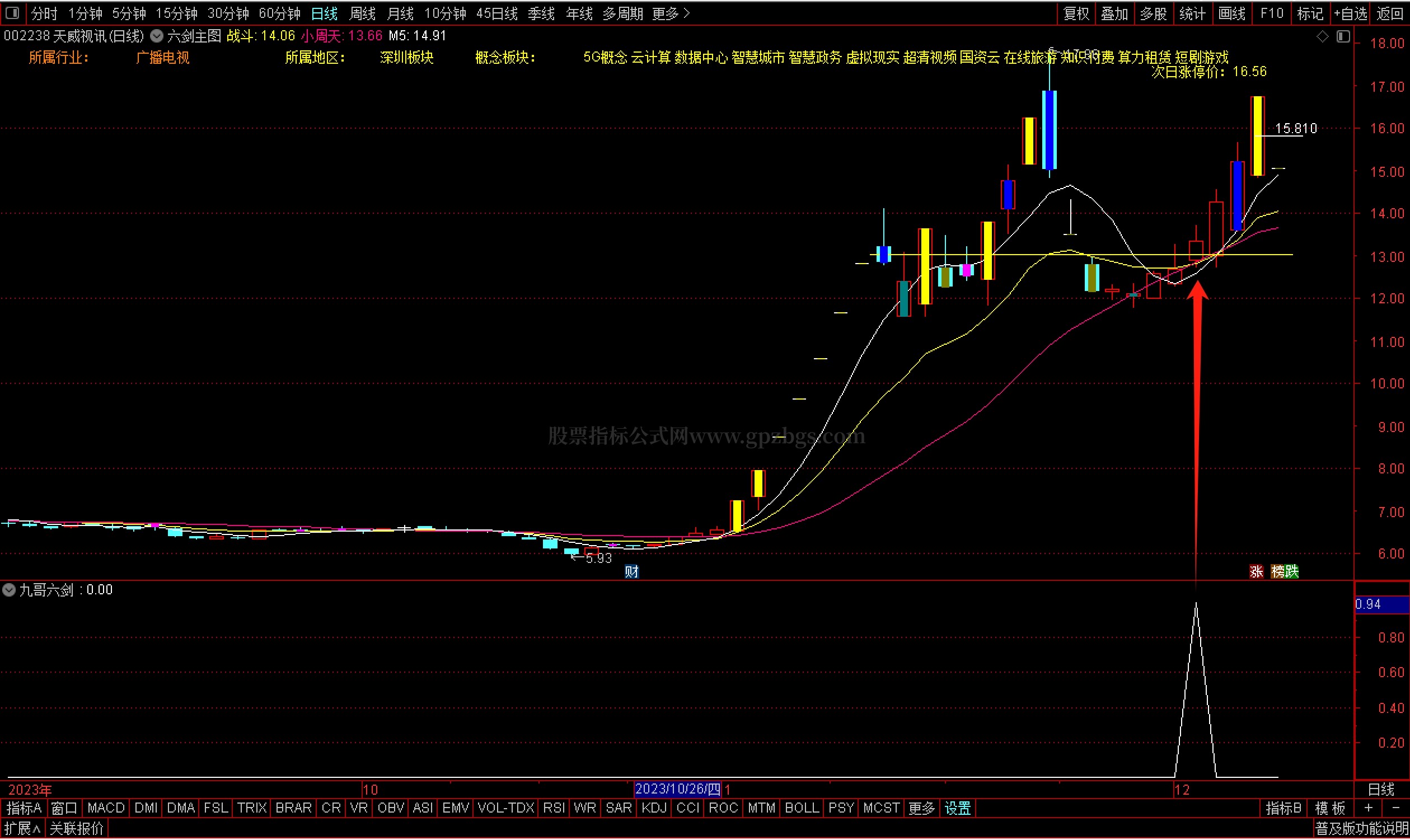Screen dimensions: 1410x840
Task: Open 普及版功能说明 link
Action: point(1361,829)
